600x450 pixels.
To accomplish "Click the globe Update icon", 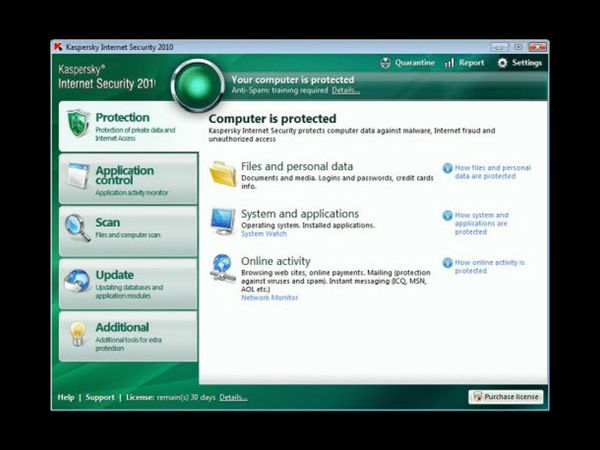I will point(77,281).
